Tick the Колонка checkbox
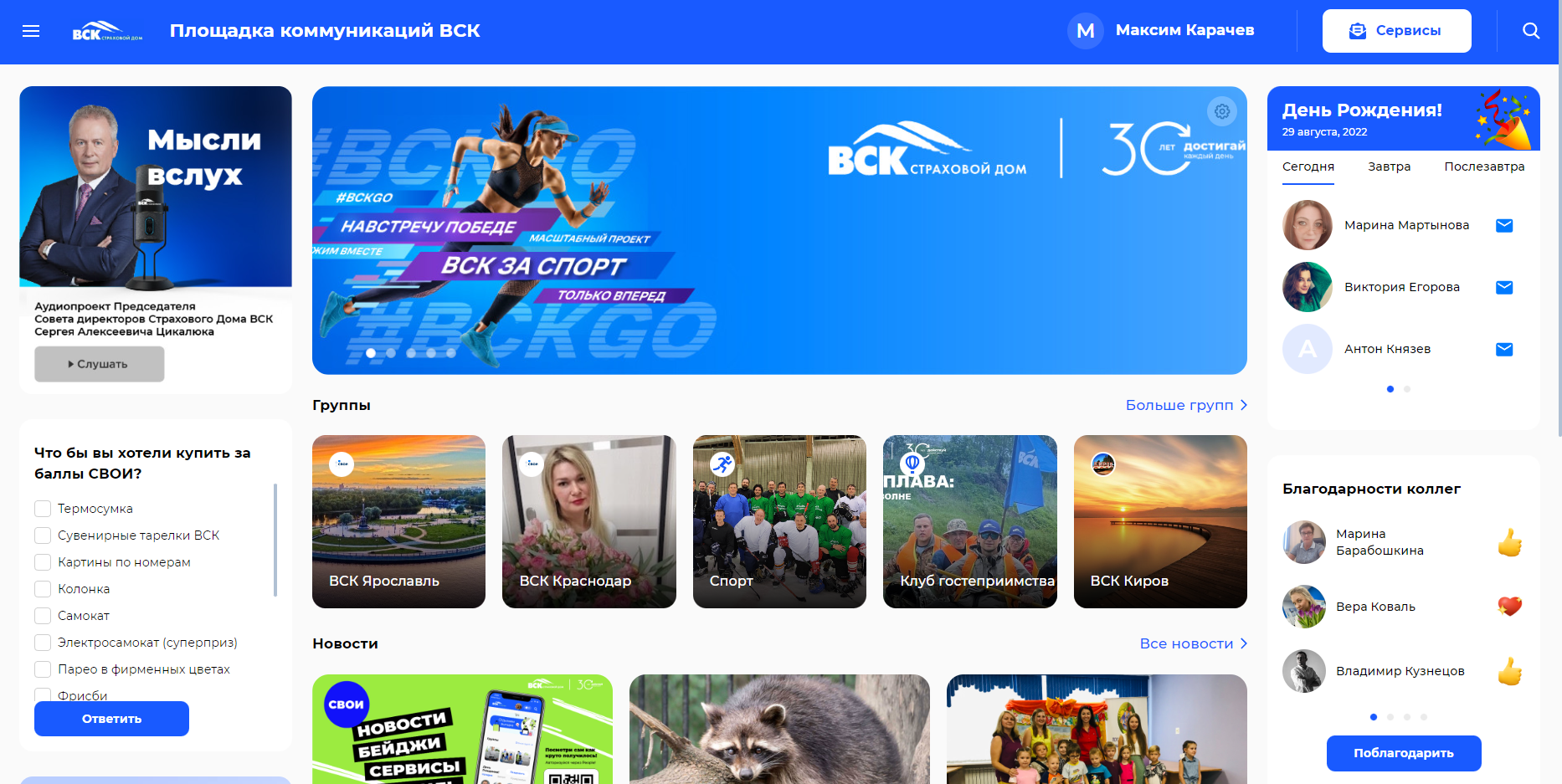Screen dimensions: 1562x784 (43, 589)
